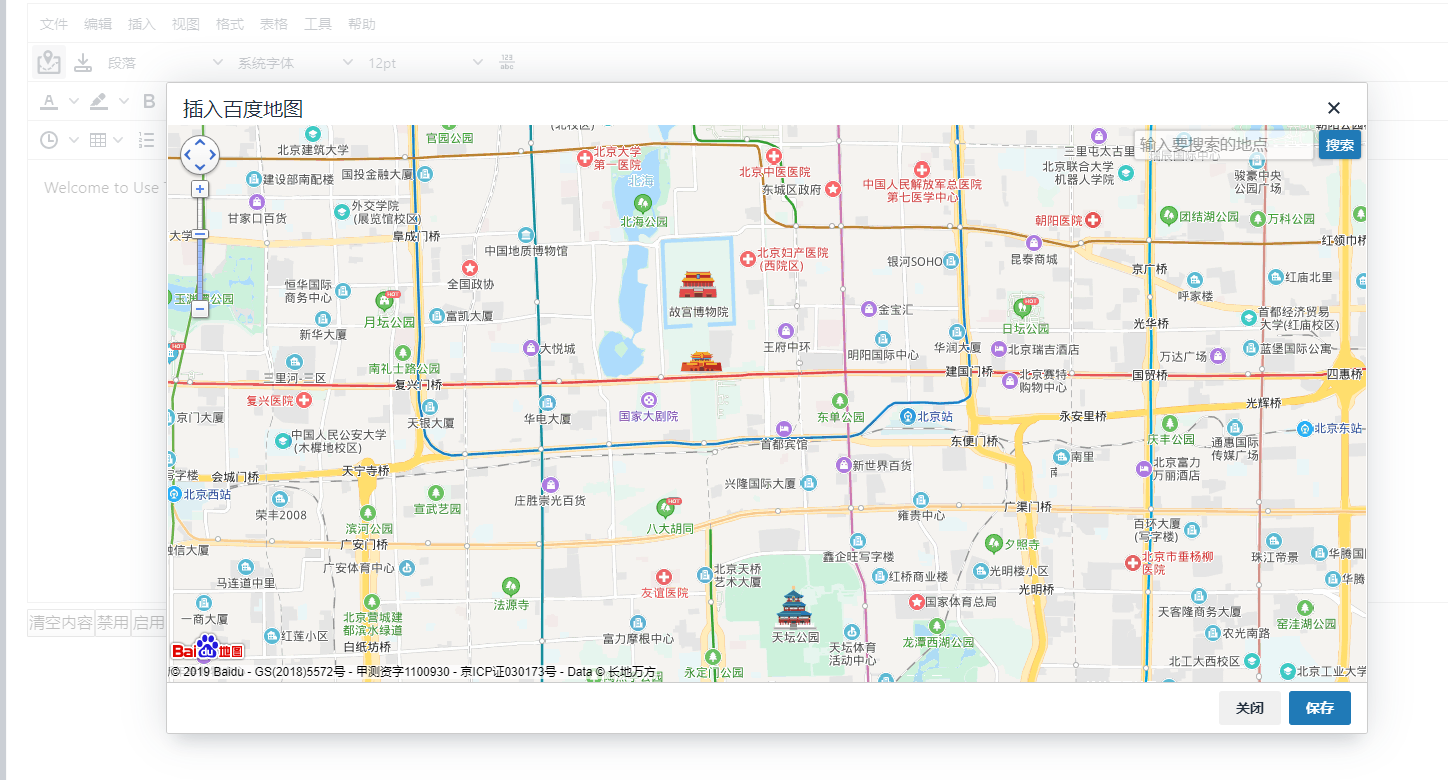Image resolution: width=1448 pixels, height=780 pixels.
Task: Click the 保存 save button
Action: pyautogui.click(x=1319, y=708)
